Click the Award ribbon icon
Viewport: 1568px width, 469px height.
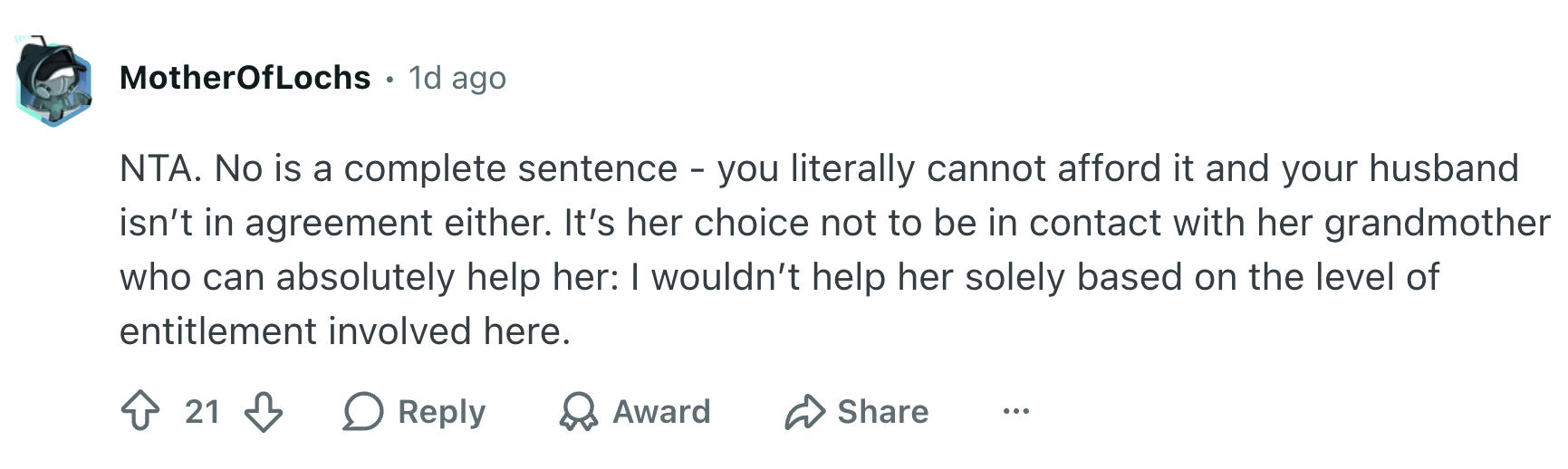tap(579, 411)
